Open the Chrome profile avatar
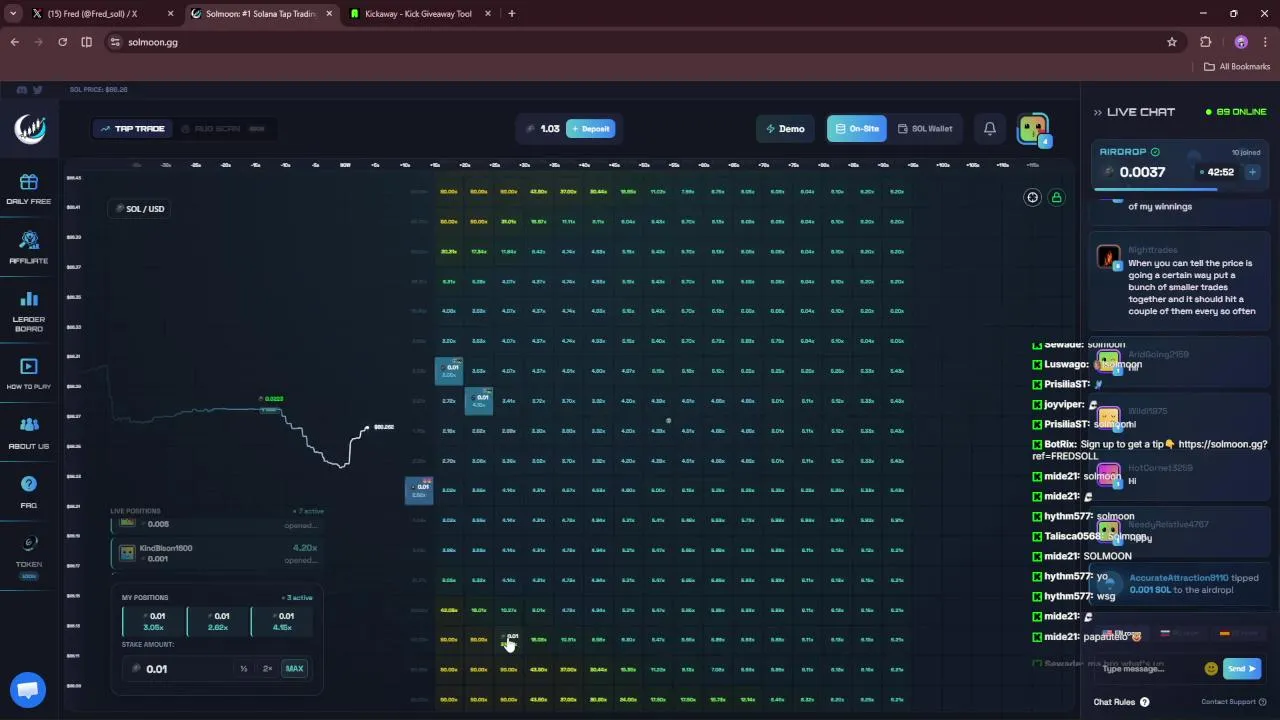This screenshot has width=1280, height=720. click(x=1241, y=42)
